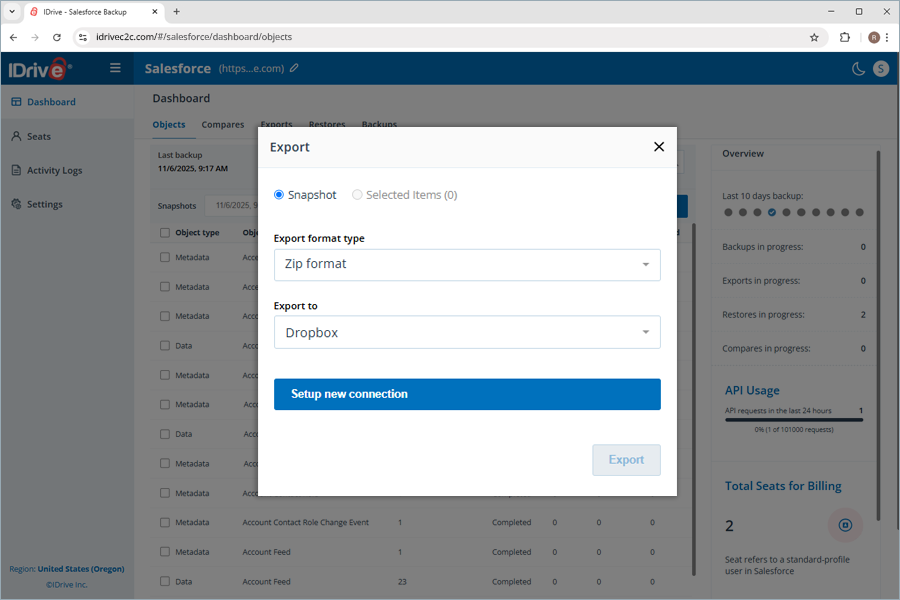Click the objects table scrollbar
This screenshot has height=600, width=900.
click(694, 399)
